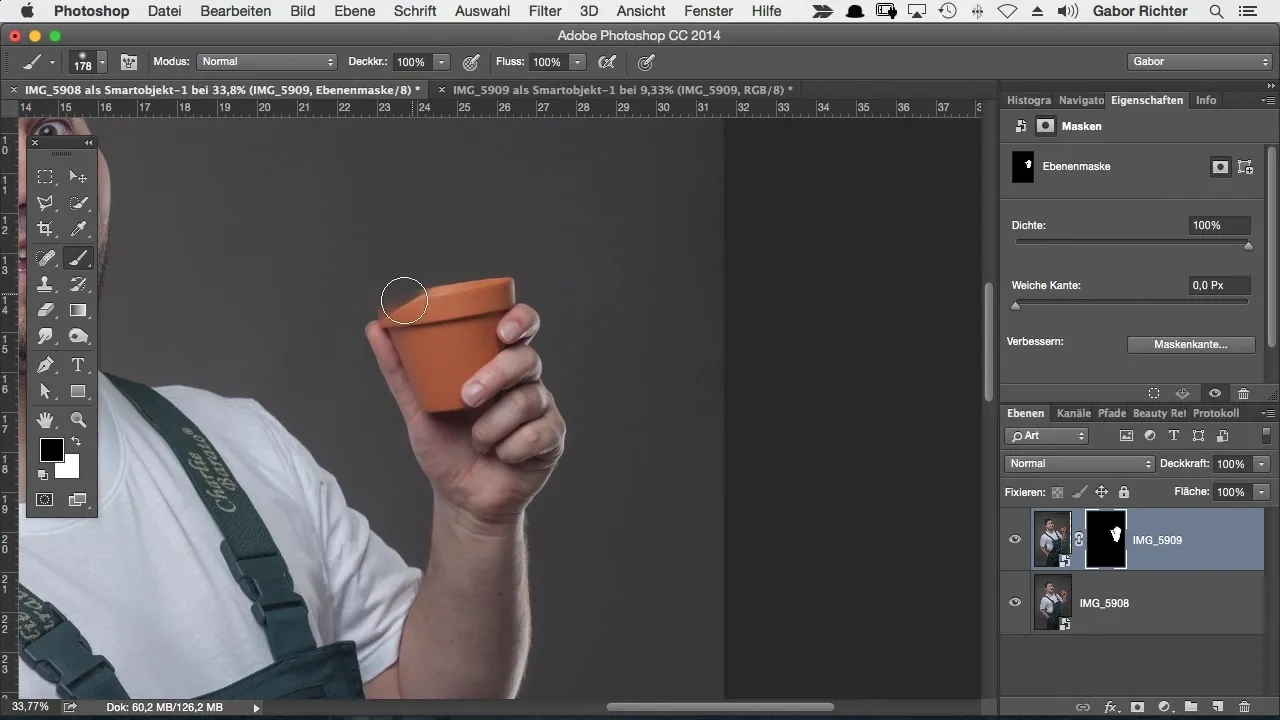Select the Smudge tool
The width and height of the screenshot is (1280, 720).
45,336
